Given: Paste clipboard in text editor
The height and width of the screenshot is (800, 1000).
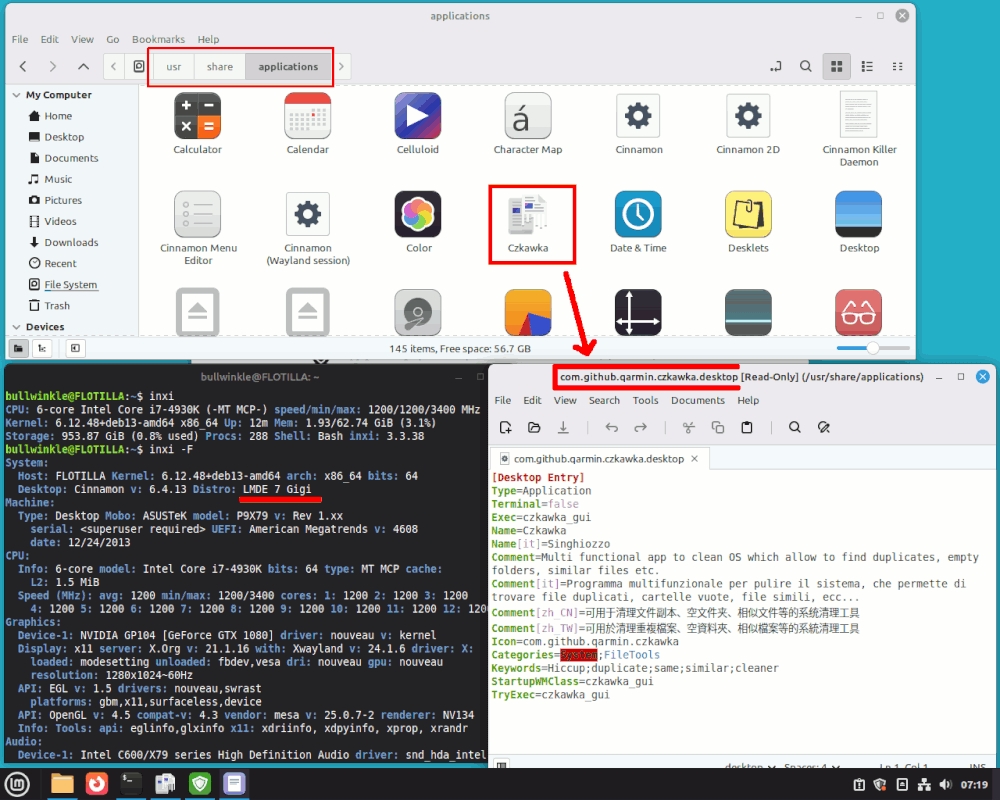Looking at the screenshot, I should pyautogui.click(x=747, y=427).
